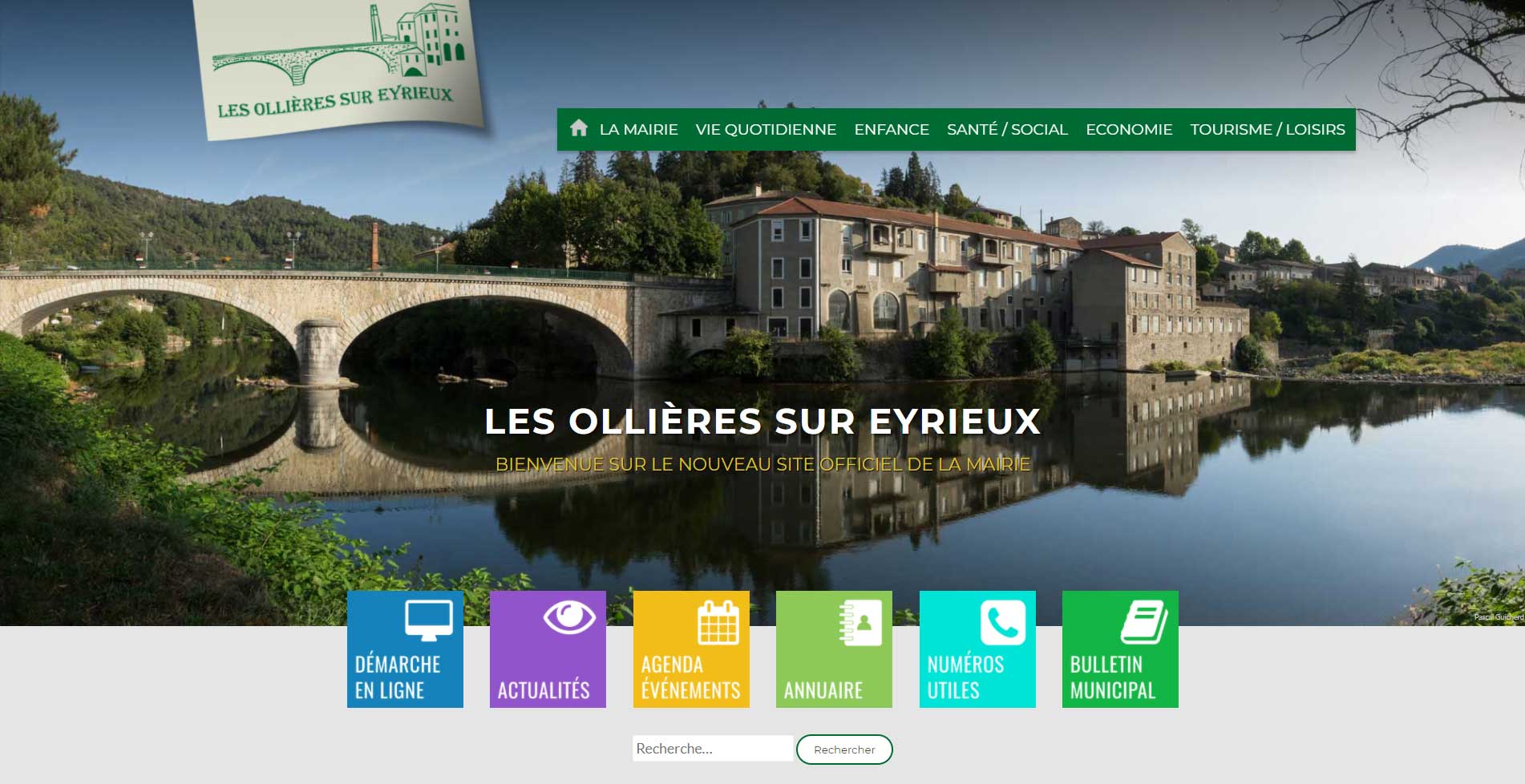Expand the Vie Quotidienne menu
This screenshot has height=784, width=1525.
click(766, 129)
